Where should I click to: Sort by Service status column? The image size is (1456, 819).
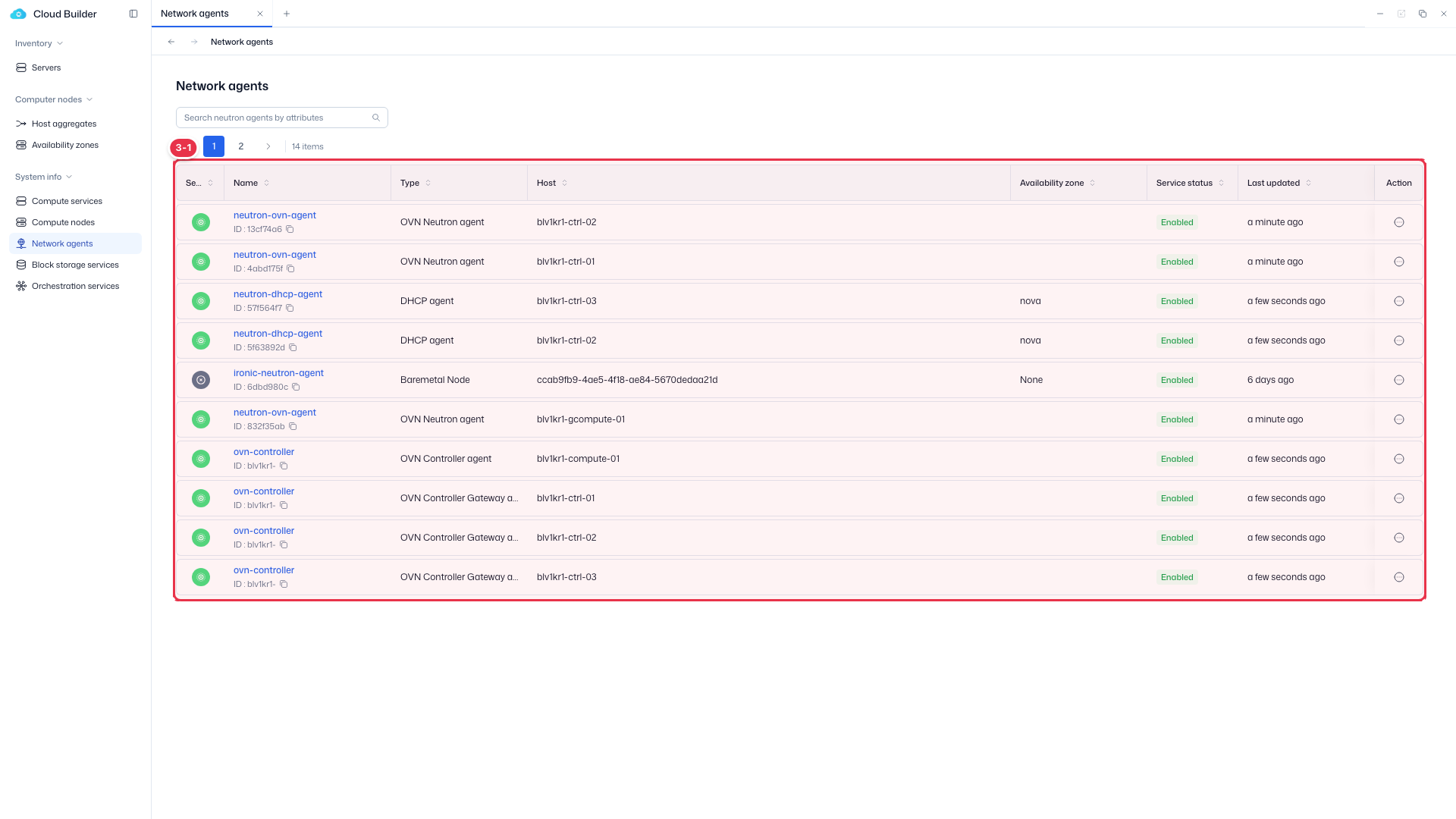coord(1221,183)
